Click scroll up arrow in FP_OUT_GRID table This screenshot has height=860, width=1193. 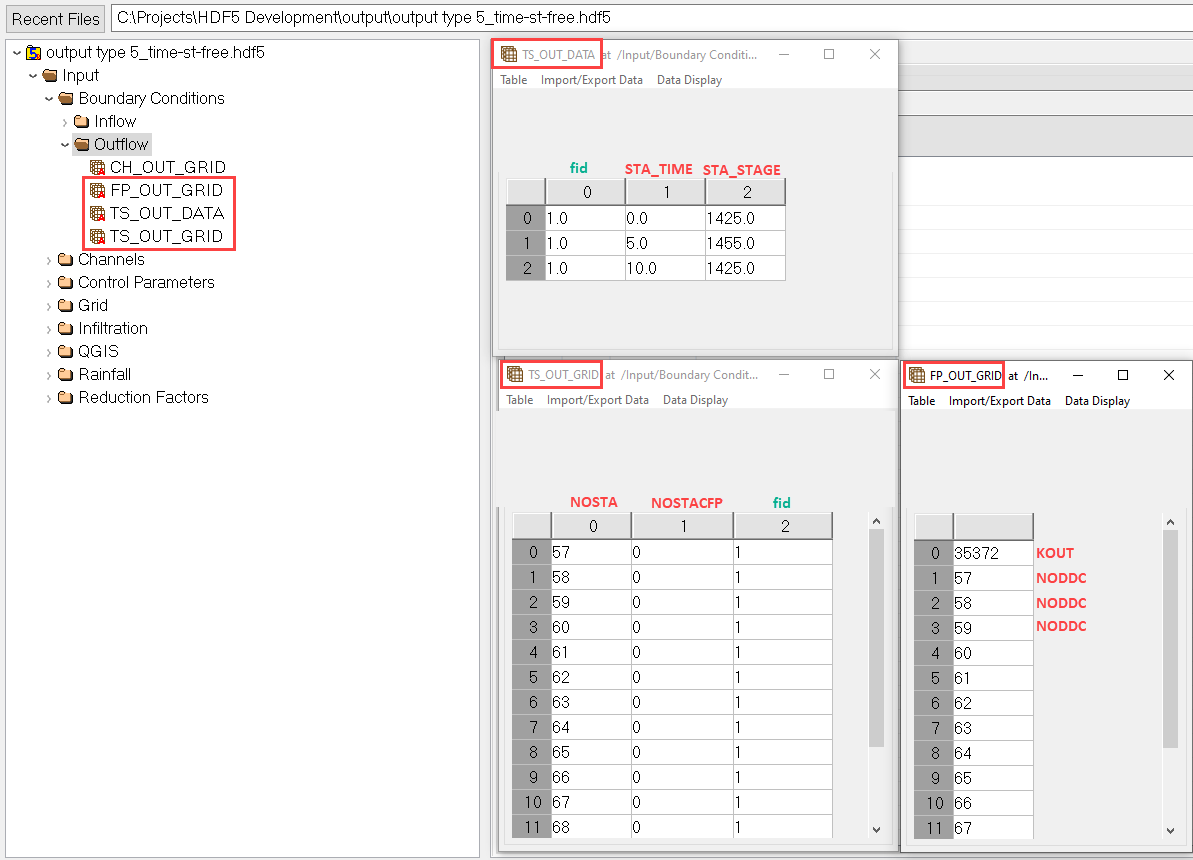pyautogui.click(x=1170, y=522)
